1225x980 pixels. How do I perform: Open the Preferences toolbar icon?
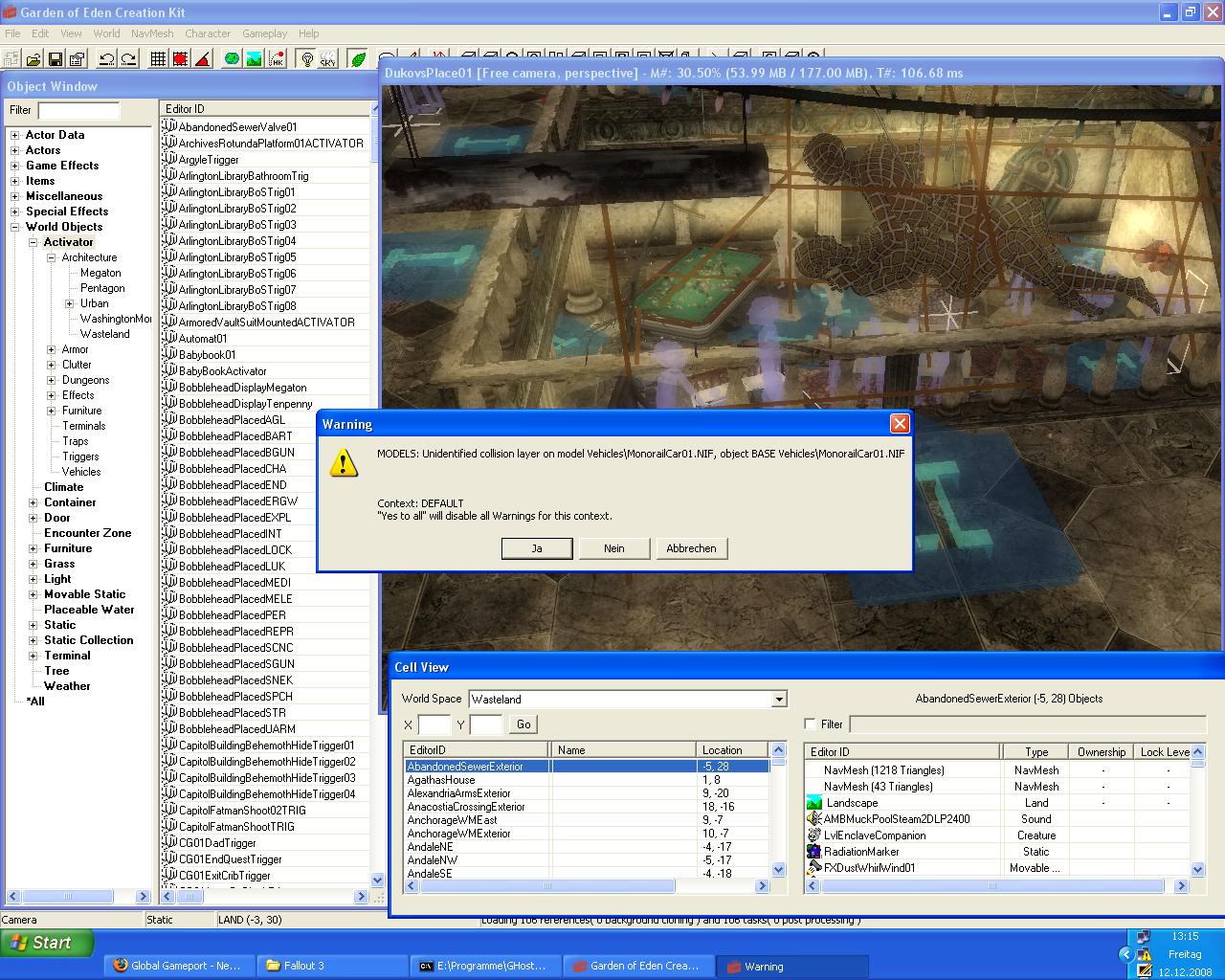point(78,59)
